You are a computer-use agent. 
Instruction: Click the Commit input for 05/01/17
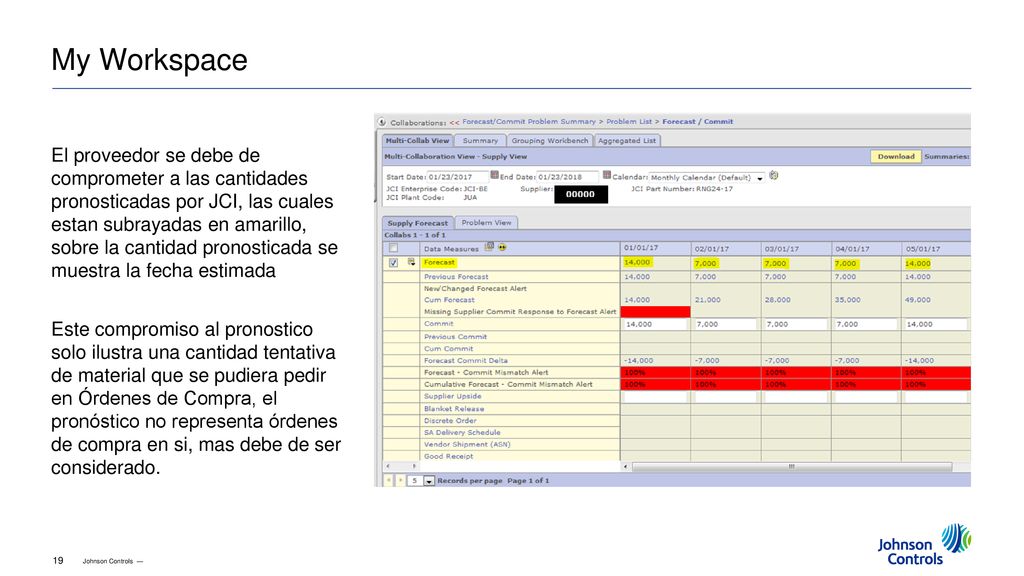pos(936,325)
